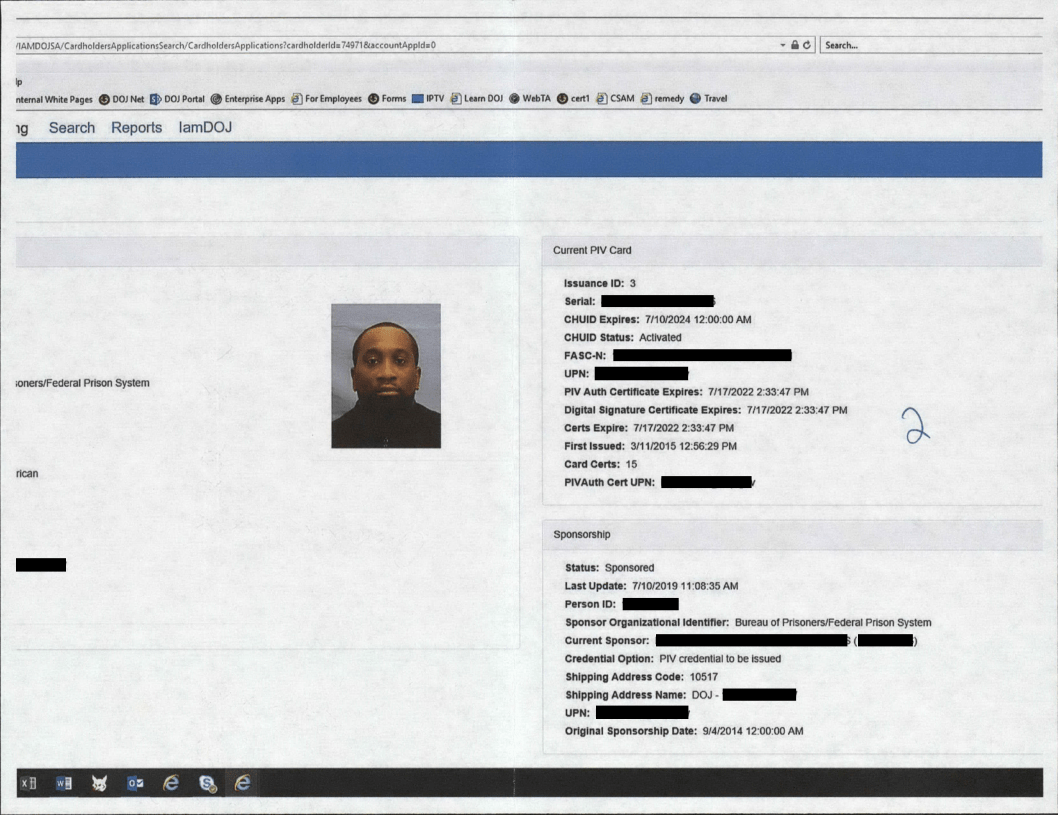Expand the address bar history dropdown arrow

click(783, 45)
